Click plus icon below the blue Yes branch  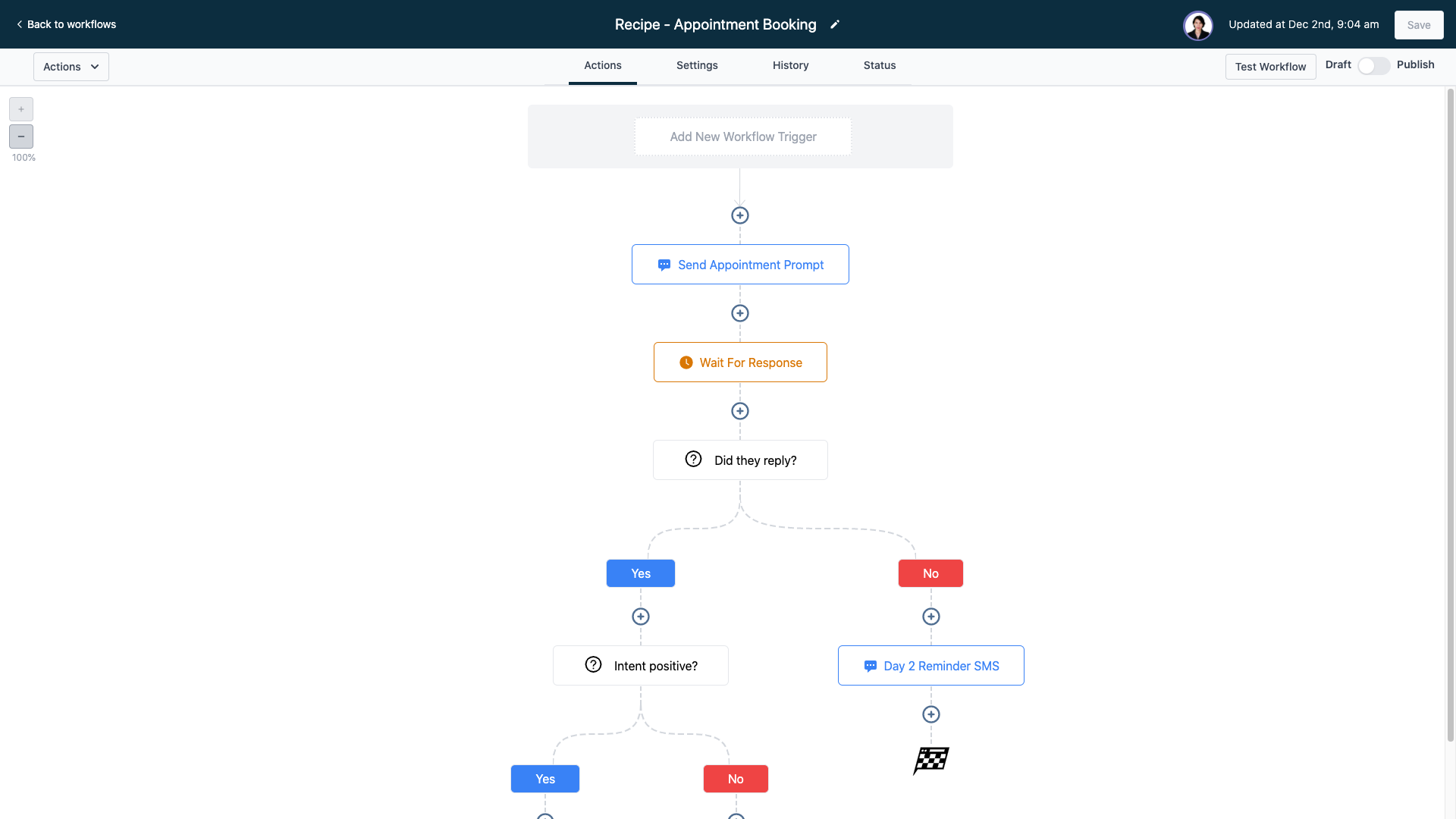pyautogui.click(x=641, y=617)
